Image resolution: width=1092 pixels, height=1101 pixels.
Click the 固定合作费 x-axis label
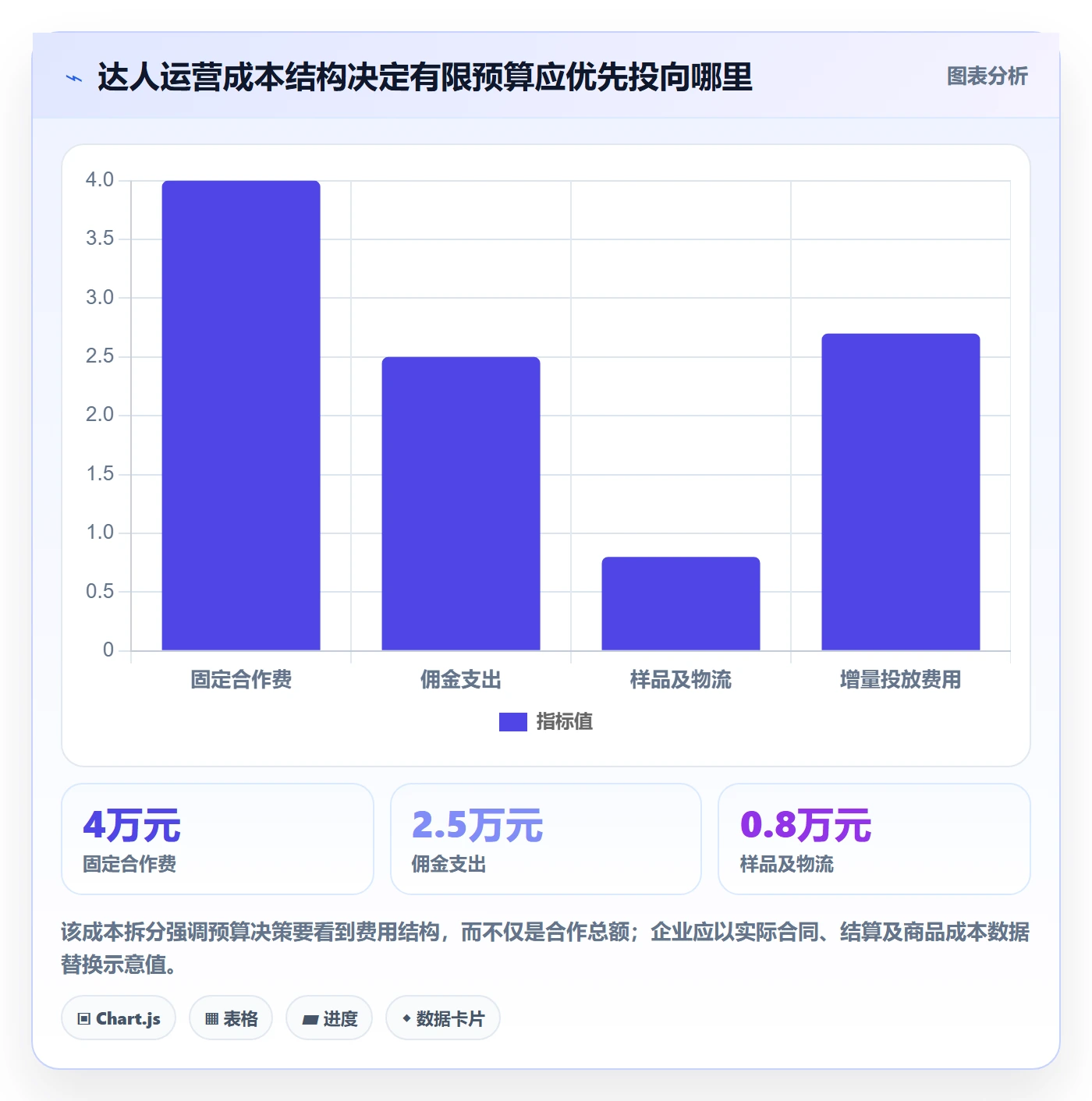241,680
